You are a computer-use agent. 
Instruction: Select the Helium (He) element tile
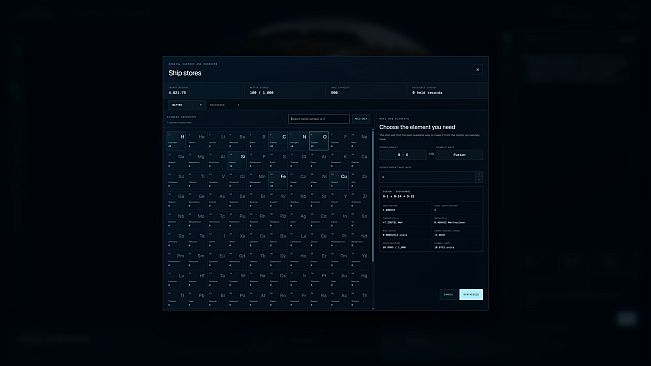coord(196,141)
